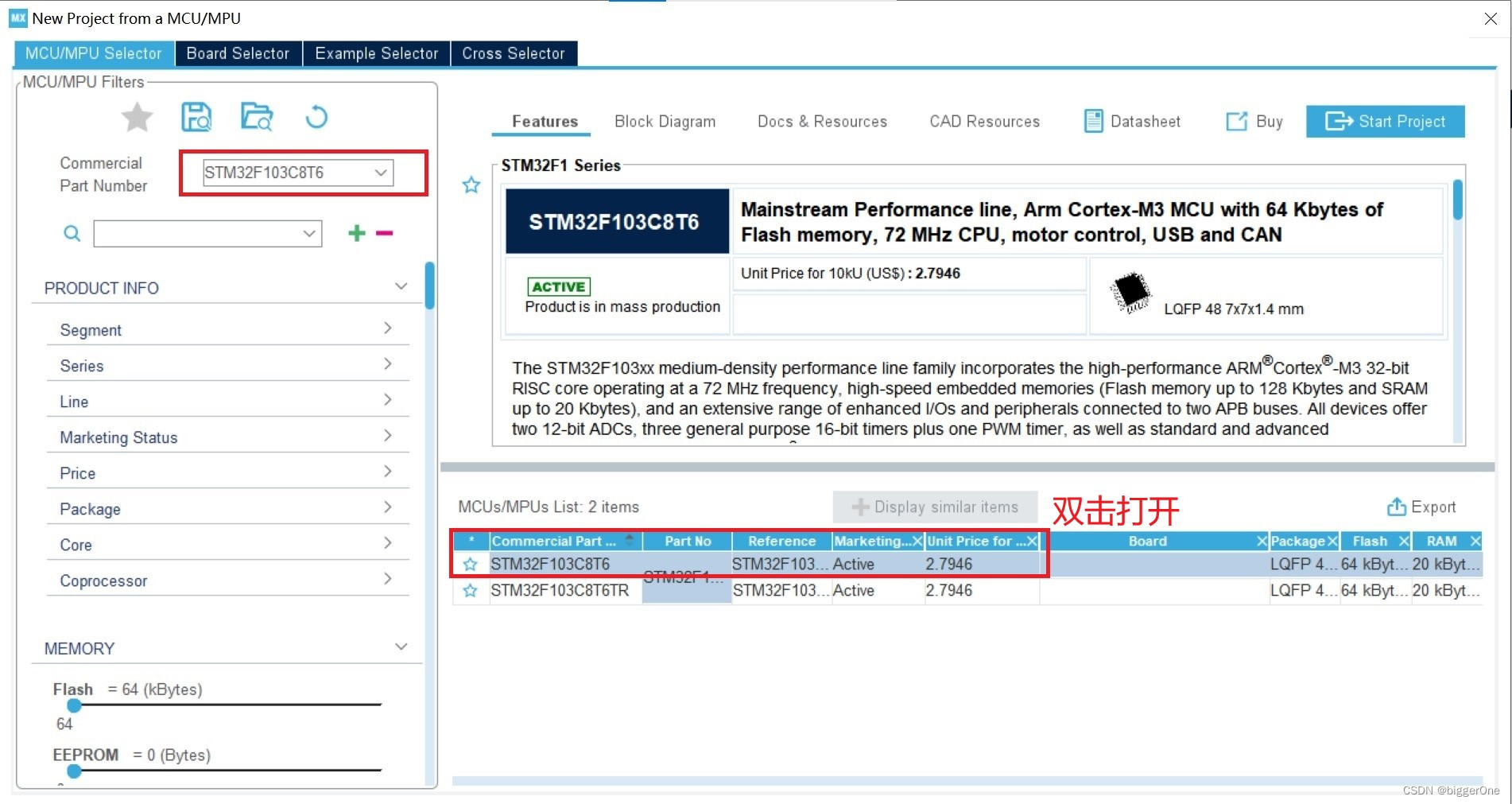The height and width of the screenshot is (804, 1512).
Task: Expand the Coprocessor filter
Action: (x=387, y=578)
